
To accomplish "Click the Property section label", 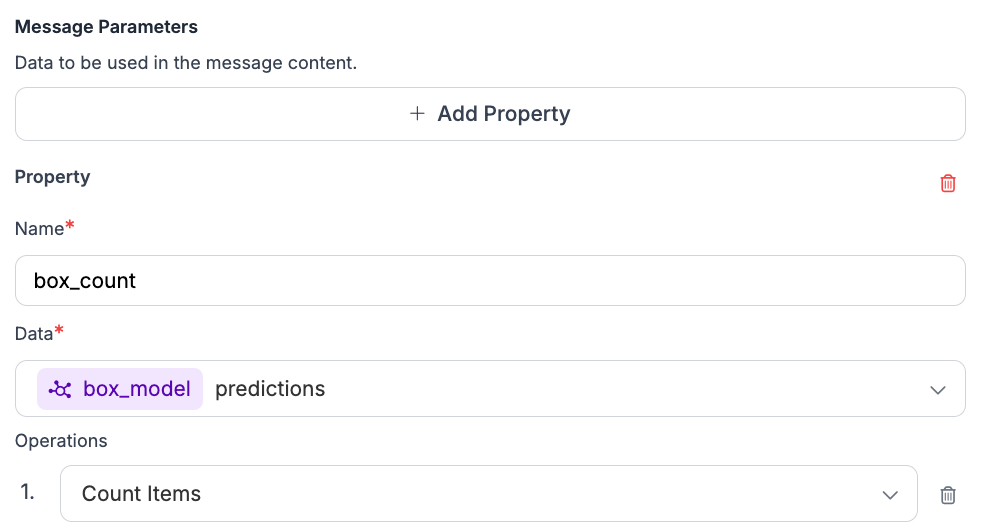I will tap(52, 177).
